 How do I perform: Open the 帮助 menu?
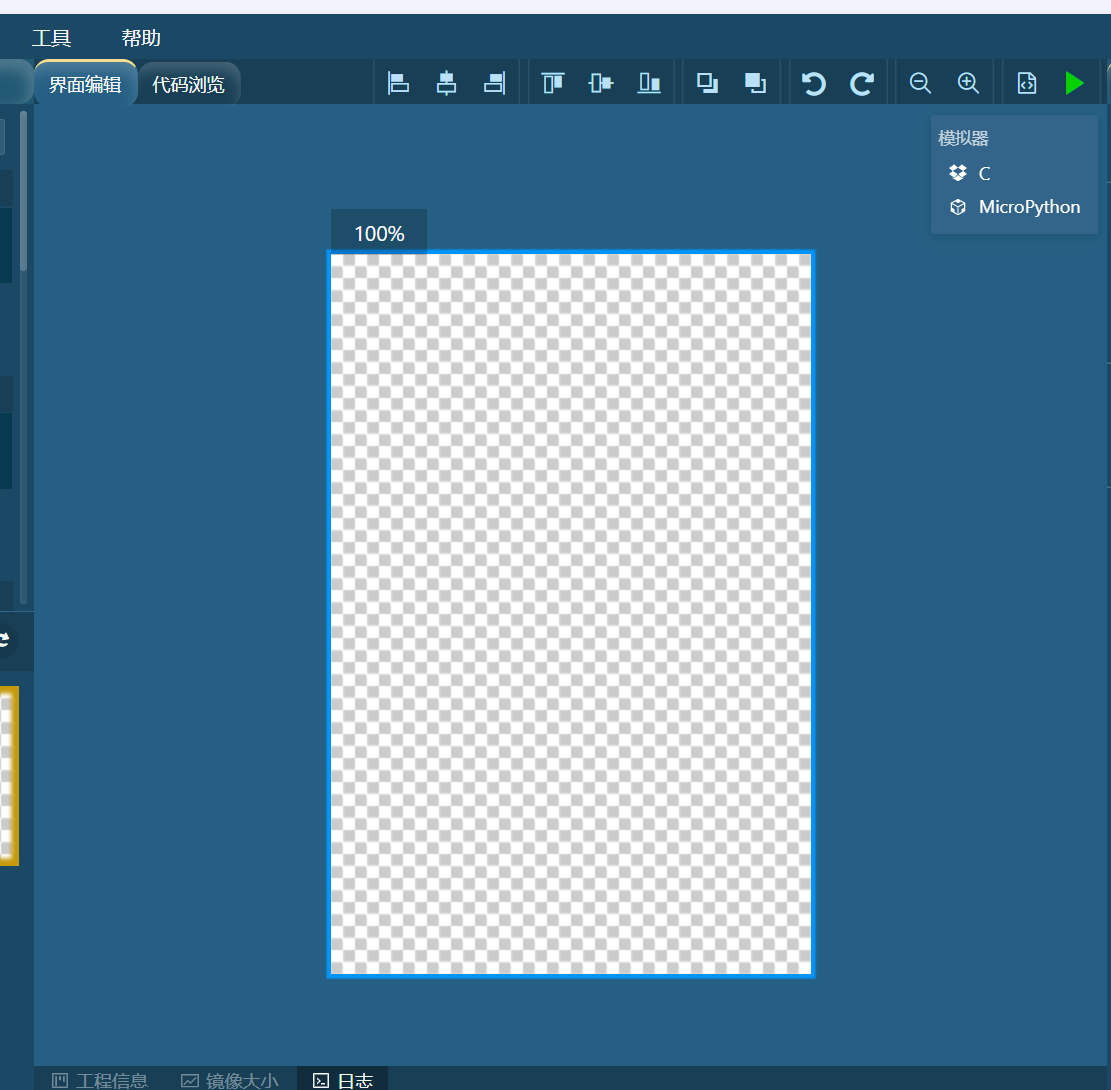click(x=141, y=38)
